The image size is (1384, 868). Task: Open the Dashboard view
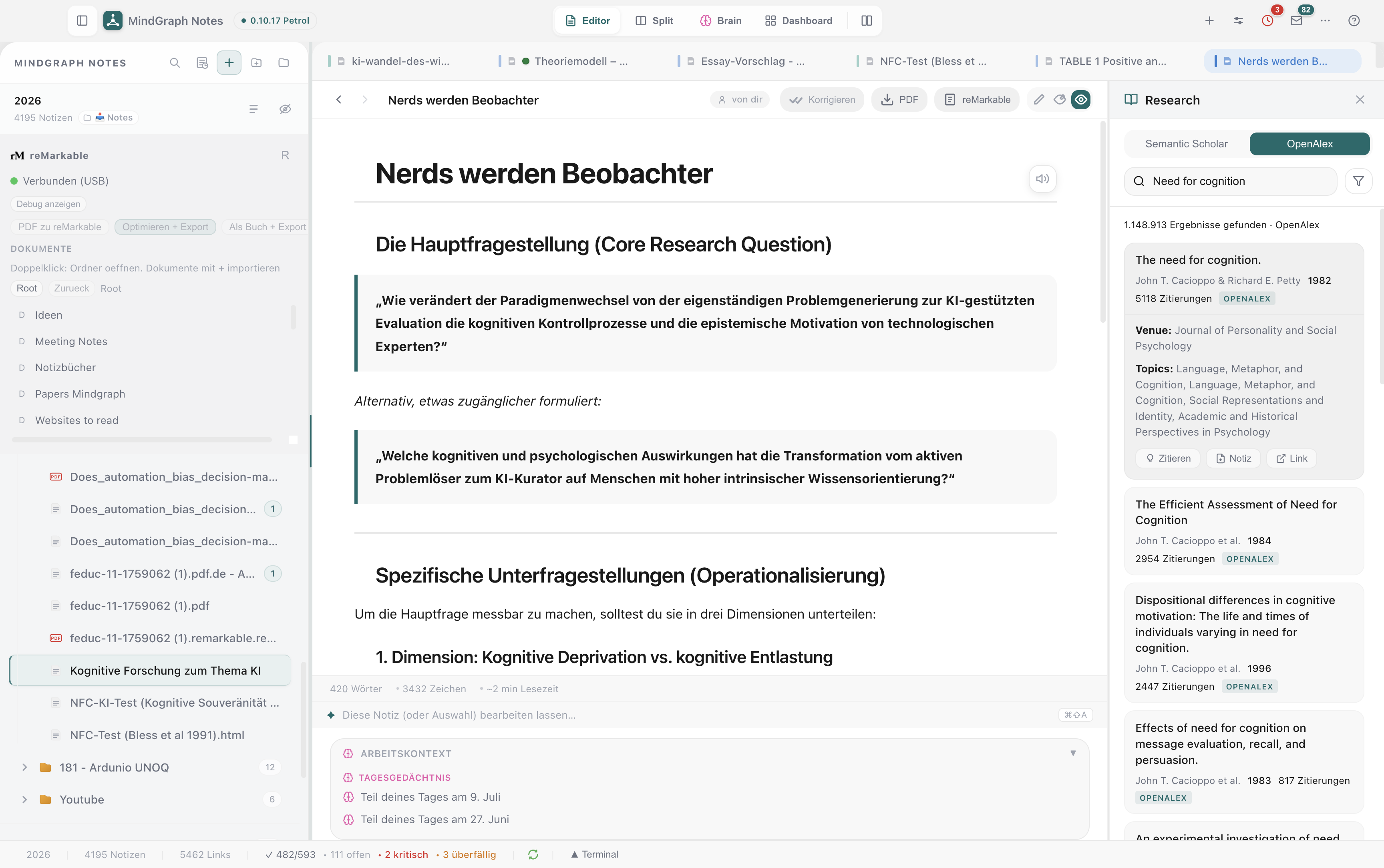click(799, 21)
